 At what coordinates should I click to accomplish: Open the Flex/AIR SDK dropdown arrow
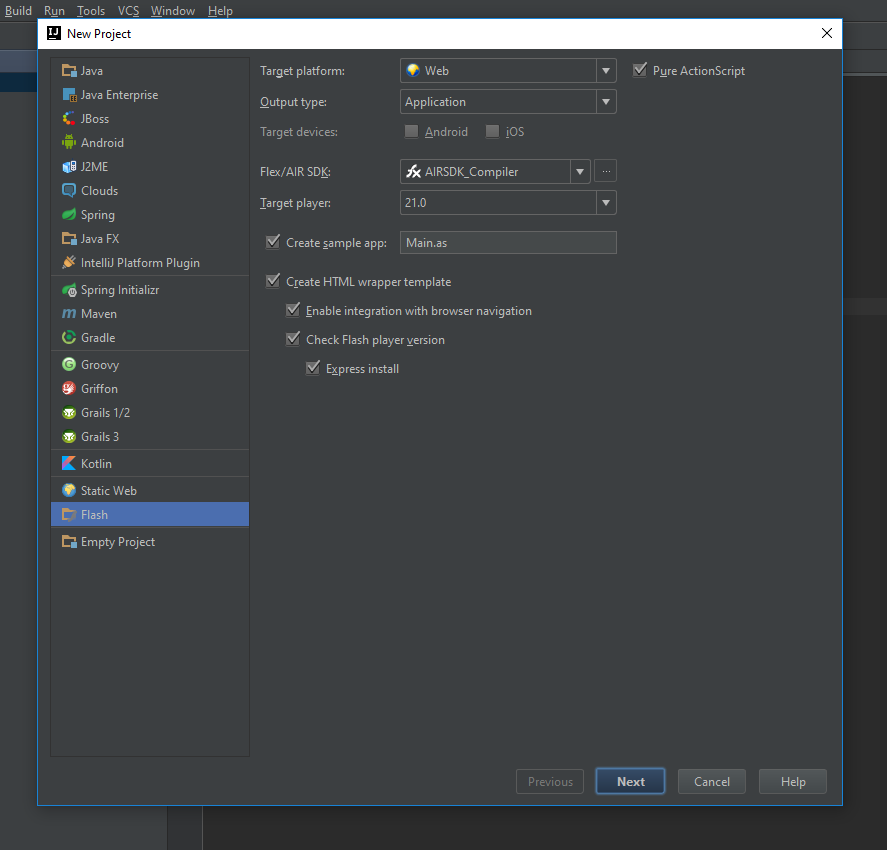[x=580, y=171]
